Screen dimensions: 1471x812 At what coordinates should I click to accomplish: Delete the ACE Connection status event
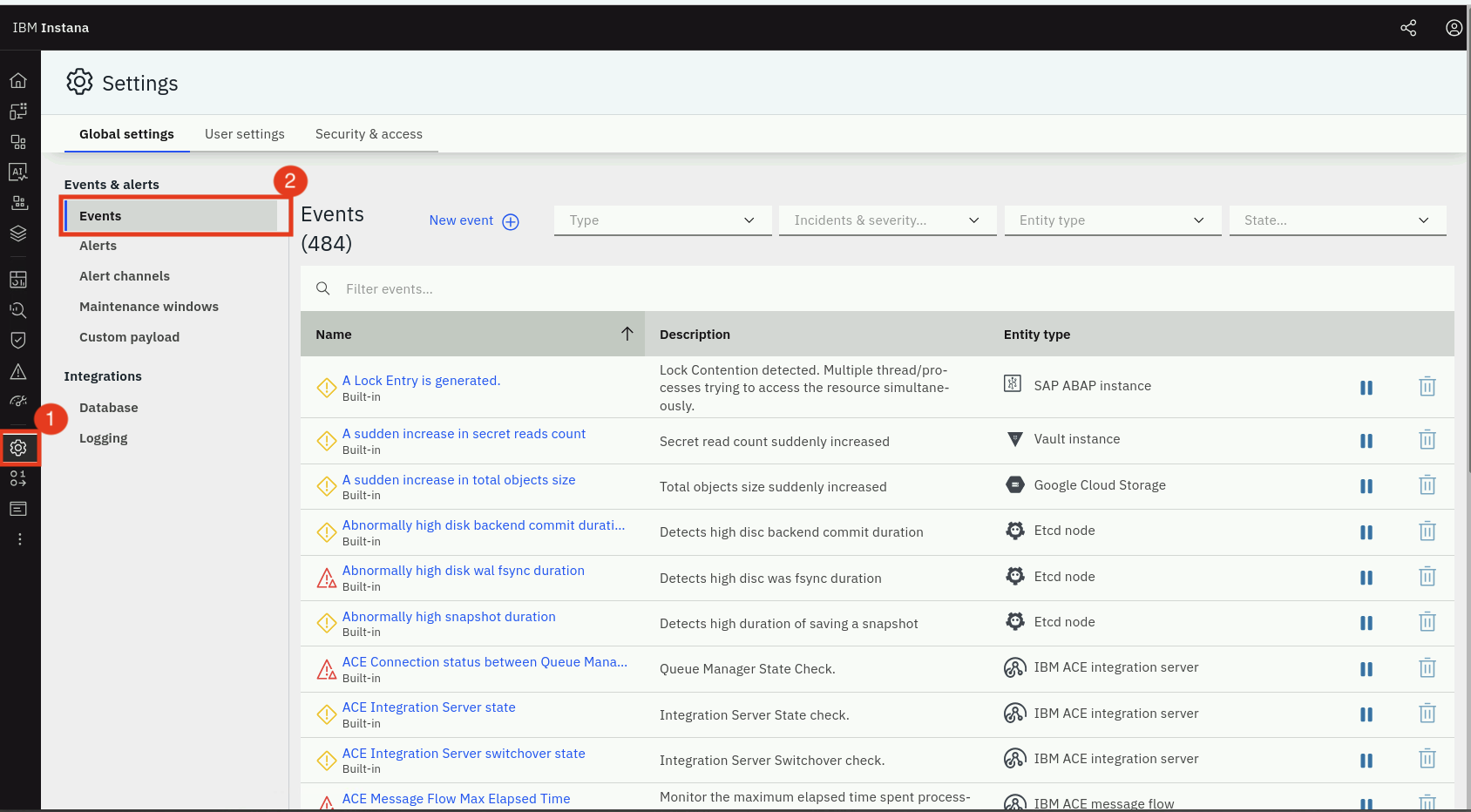[1427, 668]
